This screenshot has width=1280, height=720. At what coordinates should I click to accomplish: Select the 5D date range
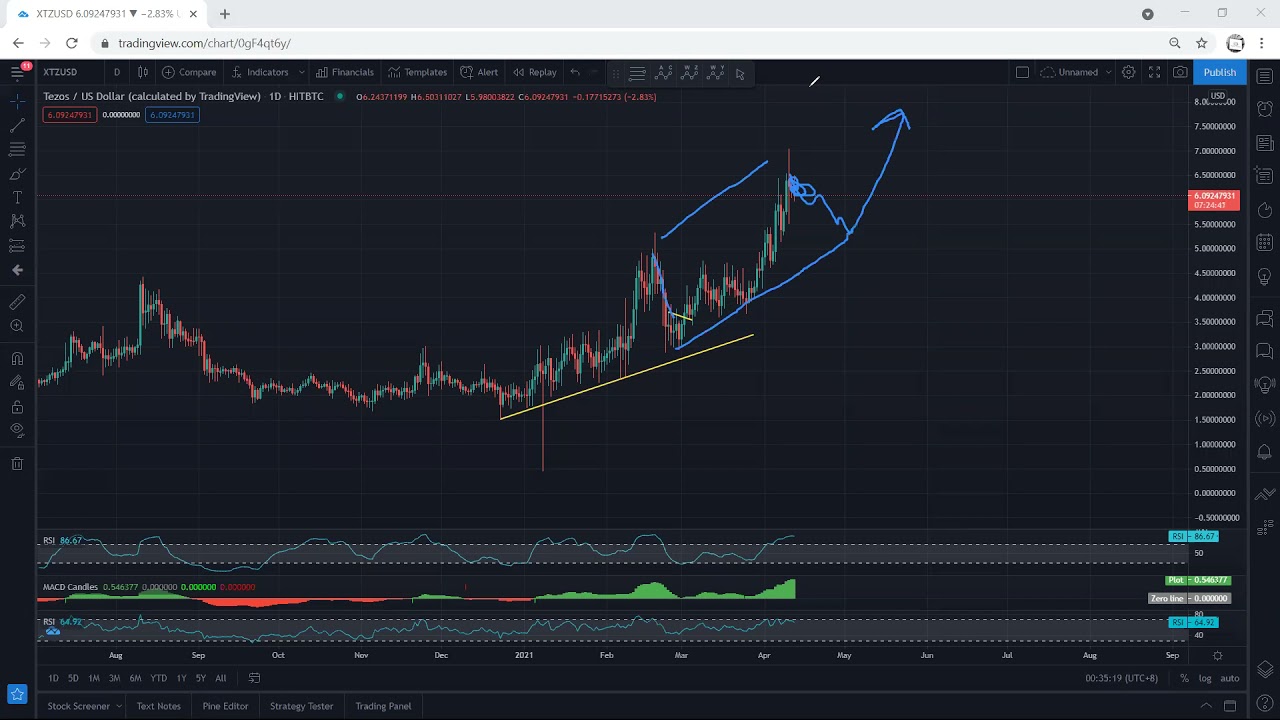[73, 678]
